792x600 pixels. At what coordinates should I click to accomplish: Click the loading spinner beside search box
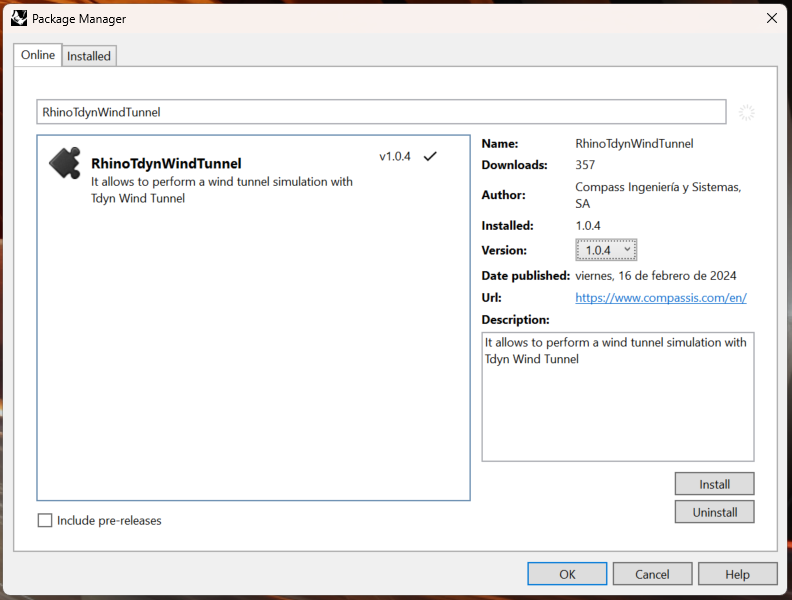[x=747, y=112]
